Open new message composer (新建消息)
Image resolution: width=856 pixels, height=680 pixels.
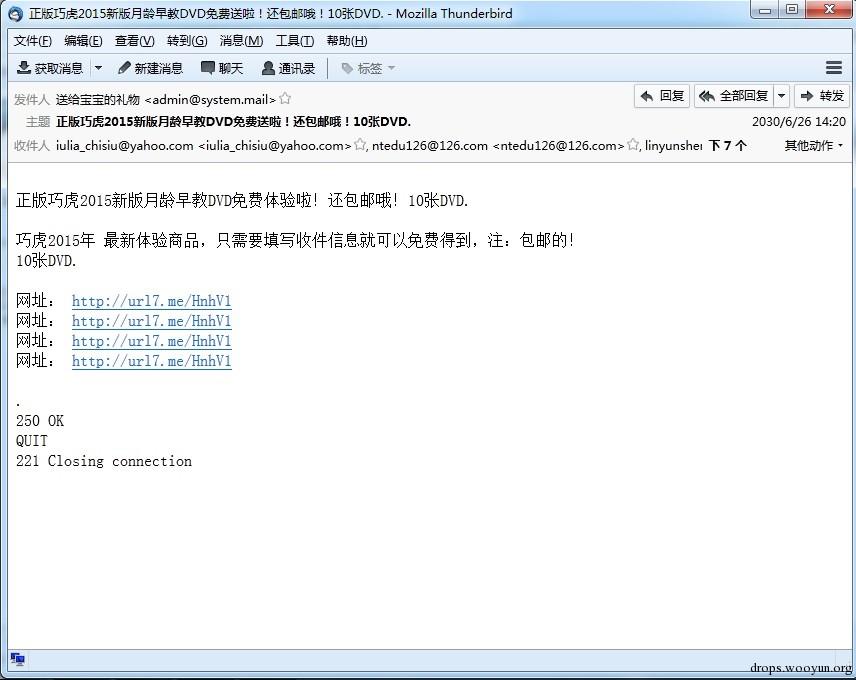coord(150,68)
